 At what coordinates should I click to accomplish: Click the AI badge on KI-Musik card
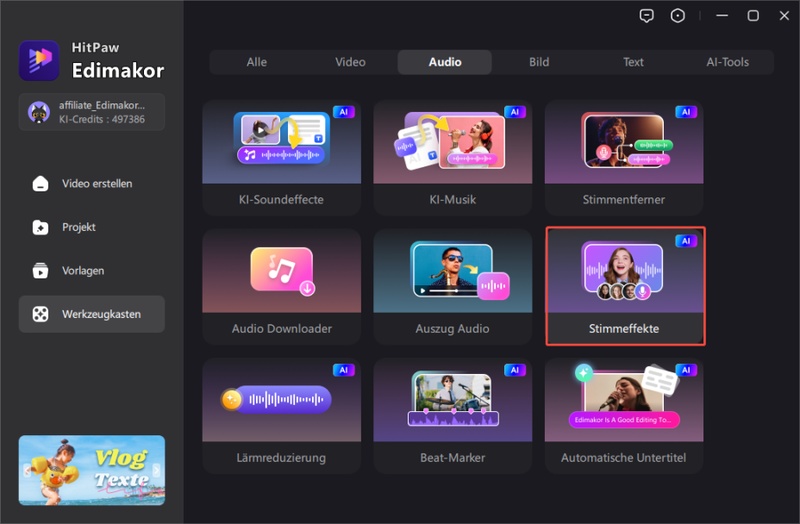pyautogui.click(x=515, y=112)
